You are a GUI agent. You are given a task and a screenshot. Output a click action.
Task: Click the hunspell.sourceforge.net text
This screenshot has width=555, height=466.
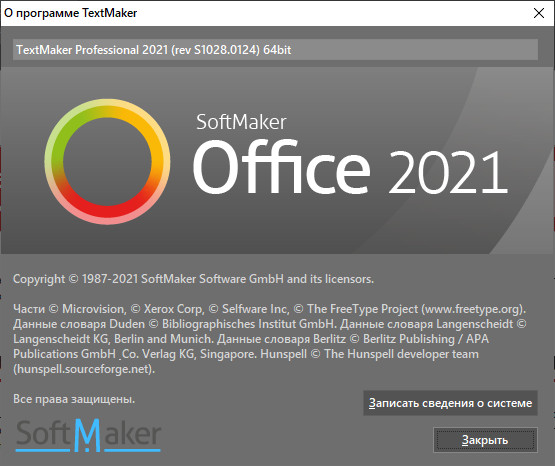pos(84,369)
